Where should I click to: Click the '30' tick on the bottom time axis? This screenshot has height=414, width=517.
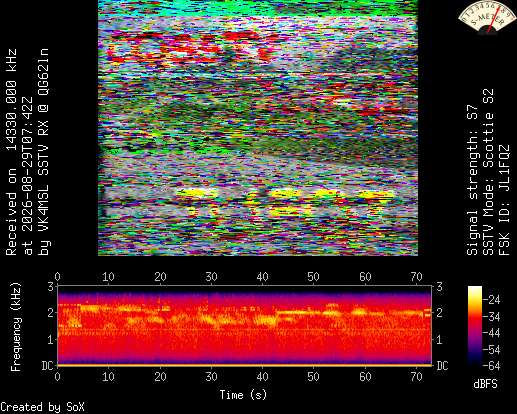pos(211,377)
